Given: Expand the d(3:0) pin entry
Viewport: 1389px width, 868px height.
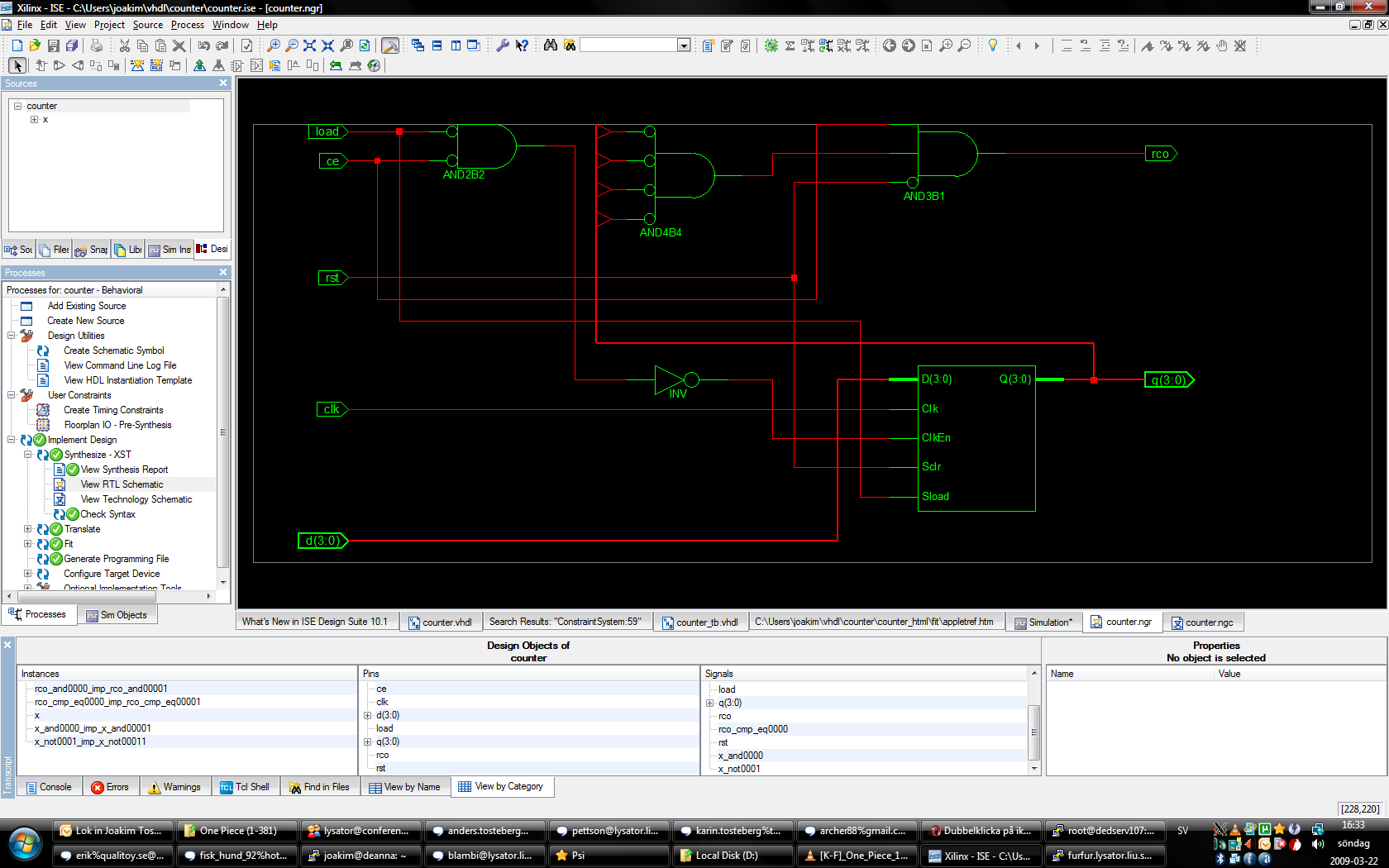Looking at the screenshot, I should click(368, 715).
